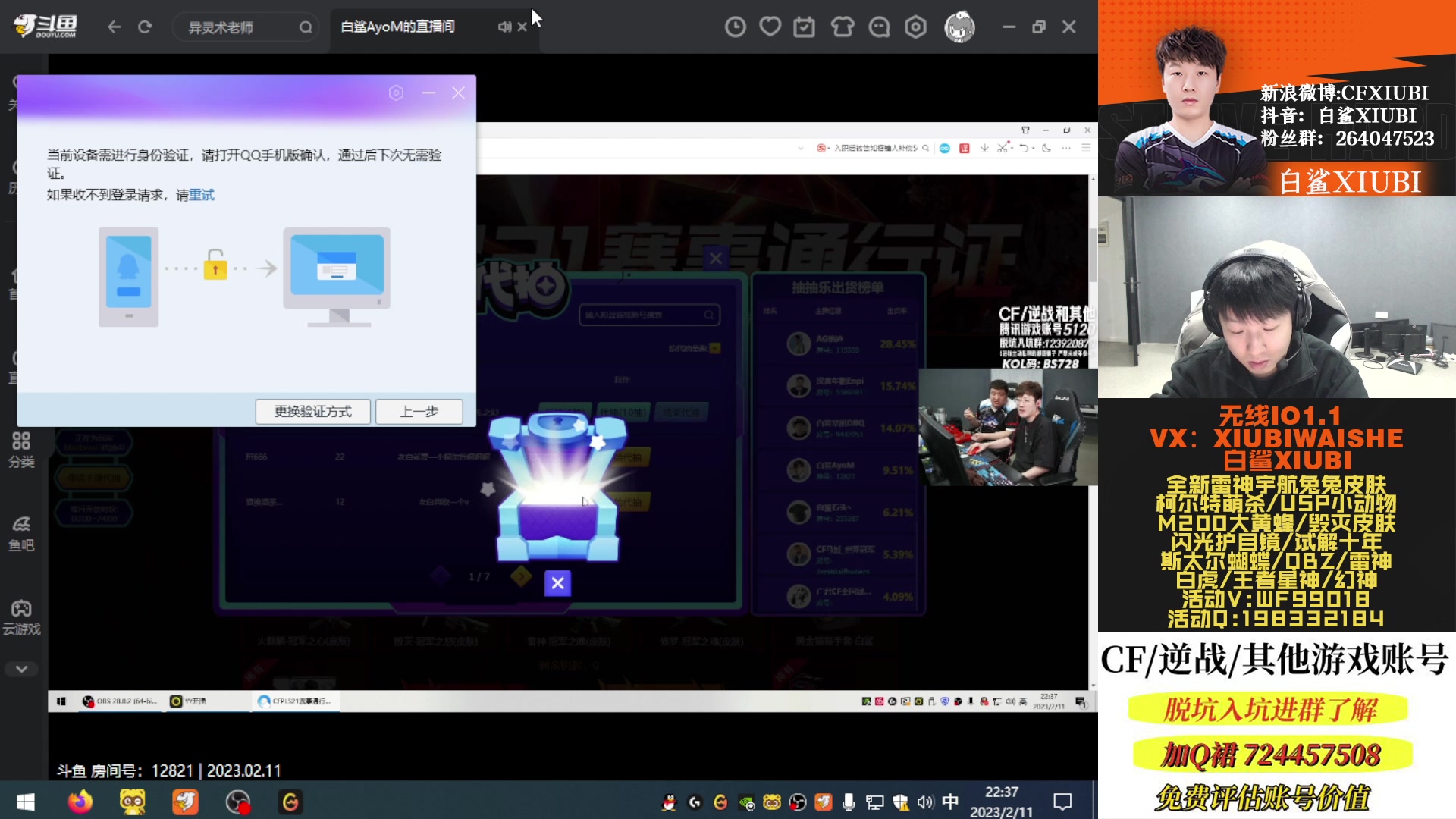Open the calendar check-in icon
This screenshot has height=819, width=1456.
click(804, 27)
